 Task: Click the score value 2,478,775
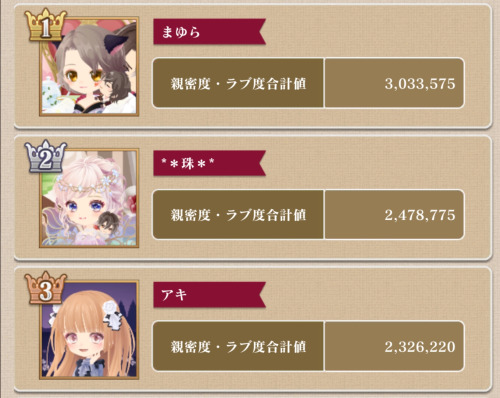420,215
